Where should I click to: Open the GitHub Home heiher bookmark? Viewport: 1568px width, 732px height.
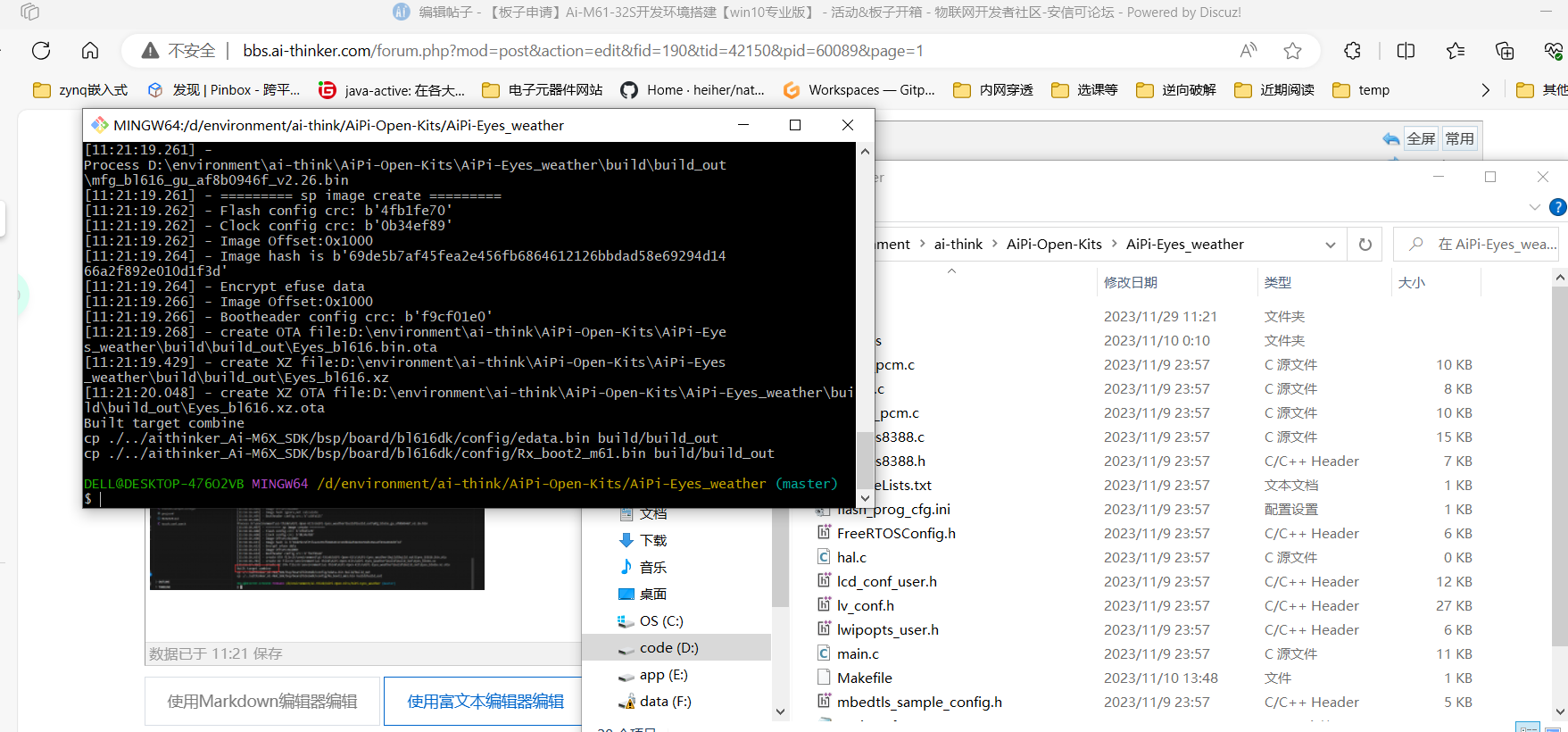[x=693, y=90]
